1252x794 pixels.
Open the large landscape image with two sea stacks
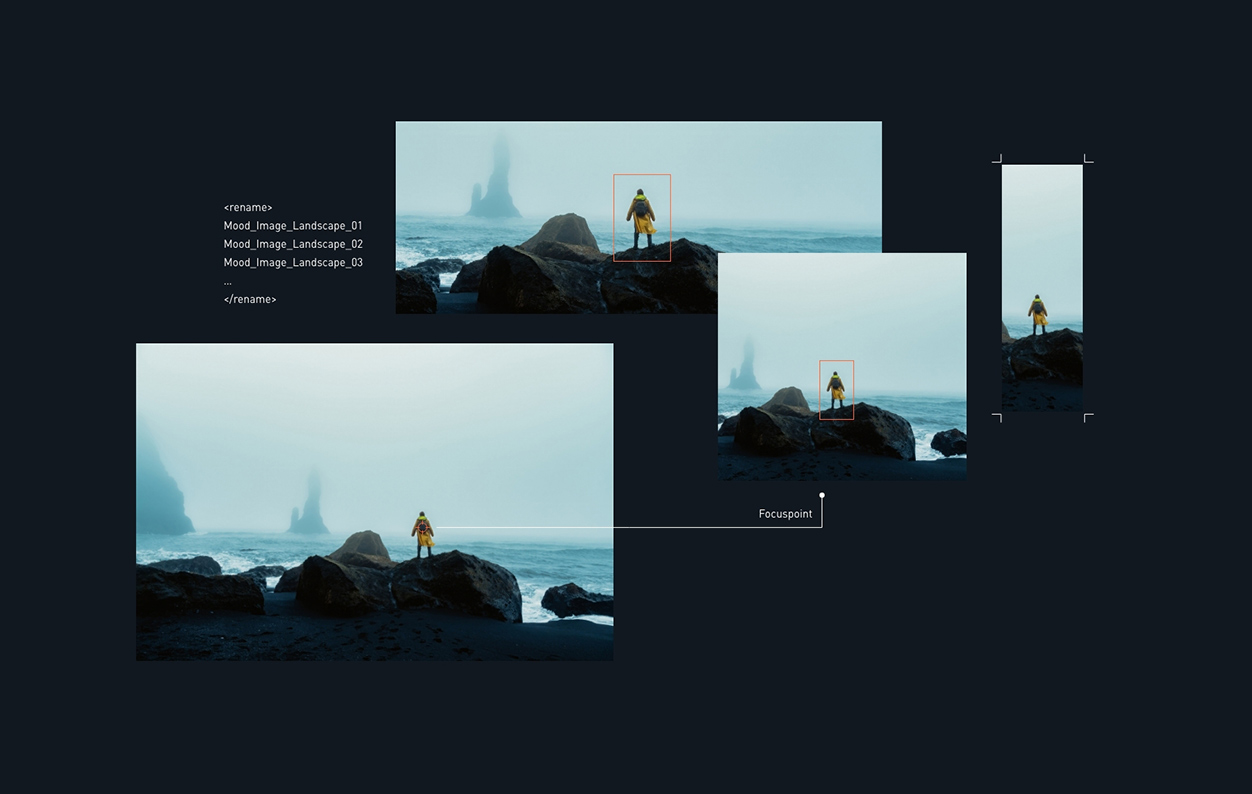375,502
